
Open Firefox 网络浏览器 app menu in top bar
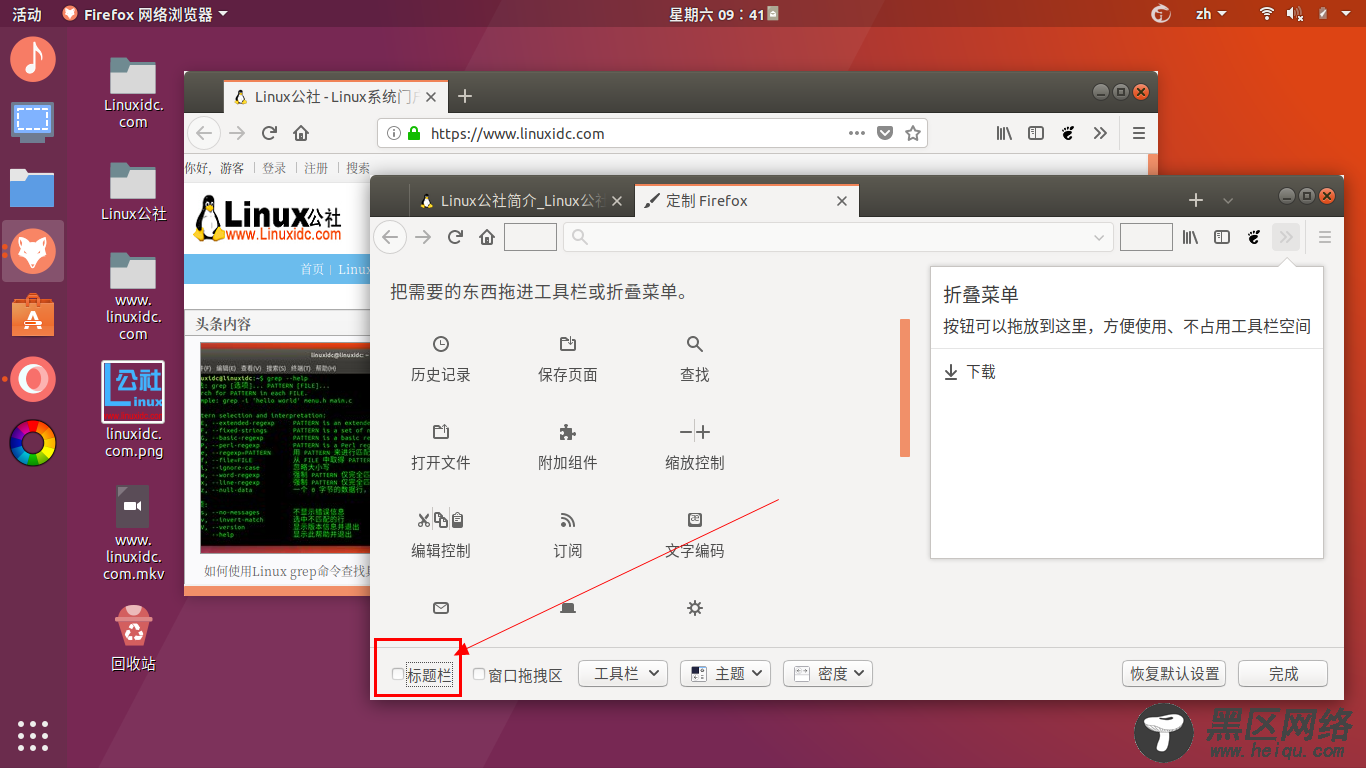click(x=145, y=14)
